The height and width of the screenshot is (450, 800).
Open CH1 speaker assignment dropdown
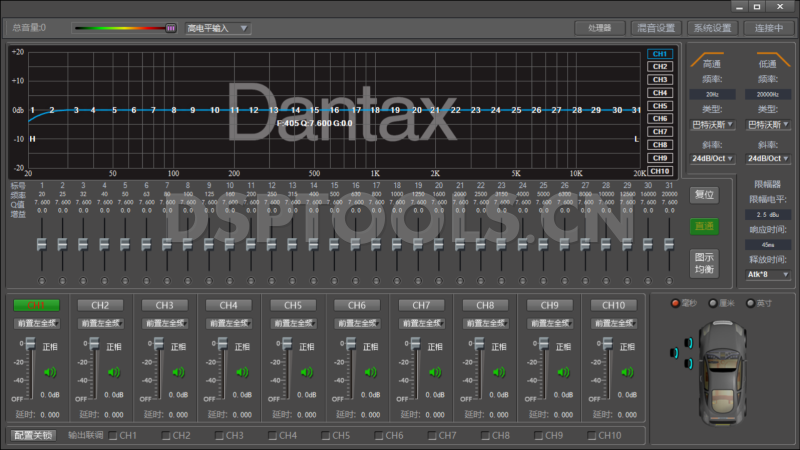(36, 323)
